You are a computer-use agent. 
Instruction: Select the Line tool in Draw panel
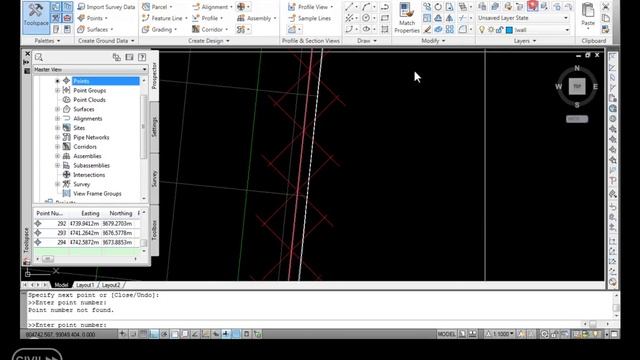[x=349, y=7]
